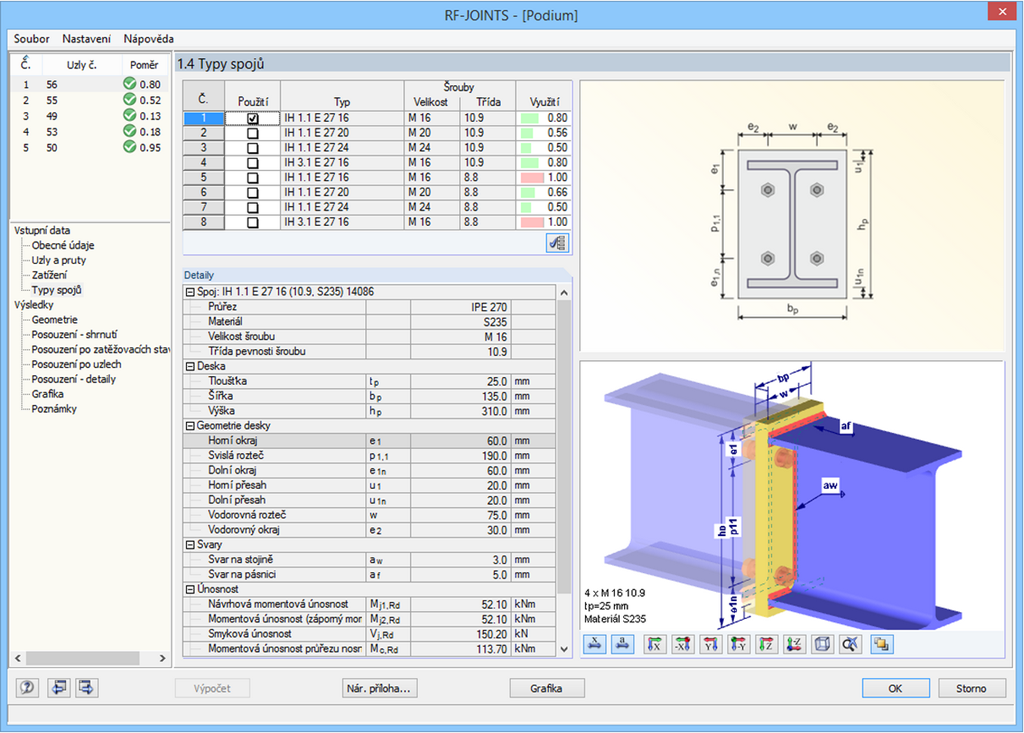The height and width of the screenshot is (733, 1024).
Task: Select Zatížení in navigator
Action: (x=49, y=275)
